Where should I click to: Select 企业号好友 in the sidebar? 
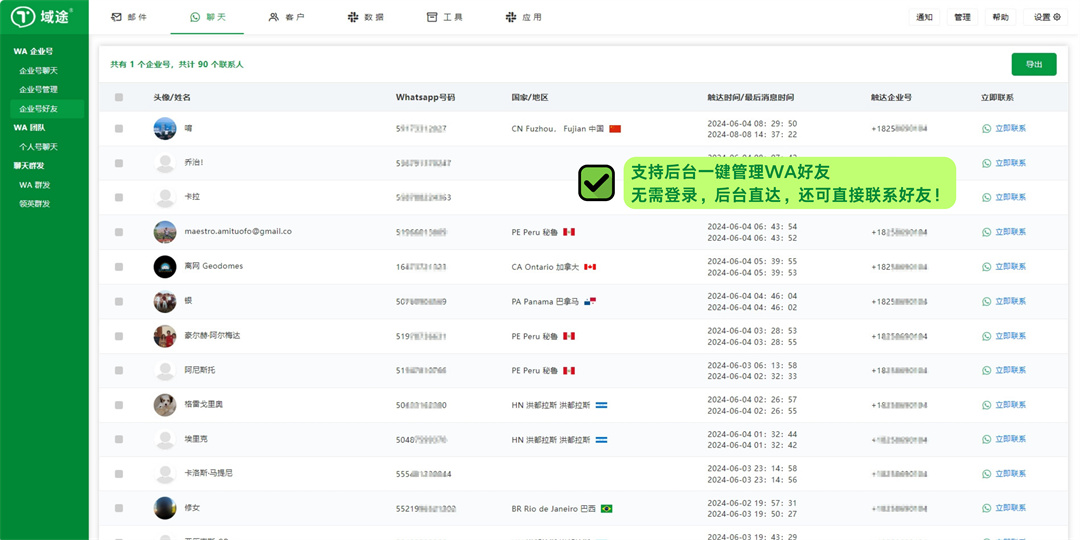click(x=47, y=109)
